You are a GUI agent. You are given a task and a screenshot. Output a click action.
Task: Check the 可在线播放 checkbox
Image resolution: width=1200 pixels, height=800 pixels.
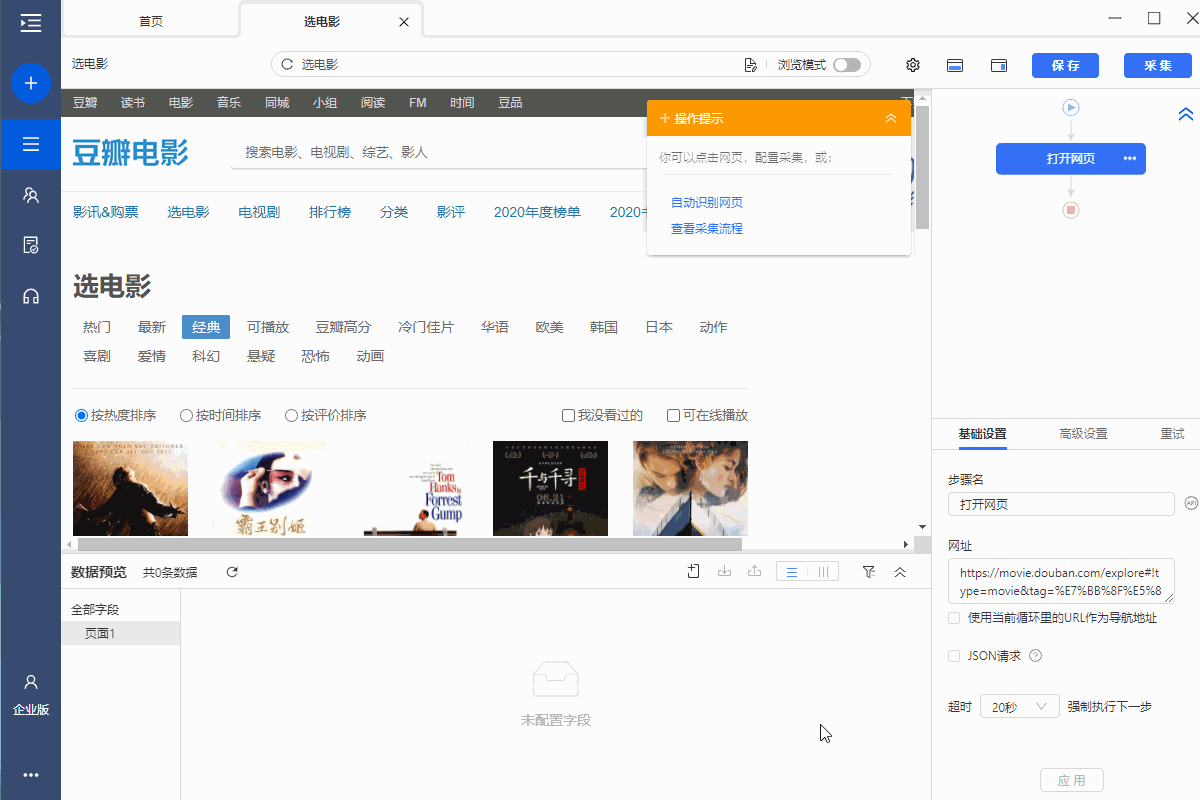[673, 415]
